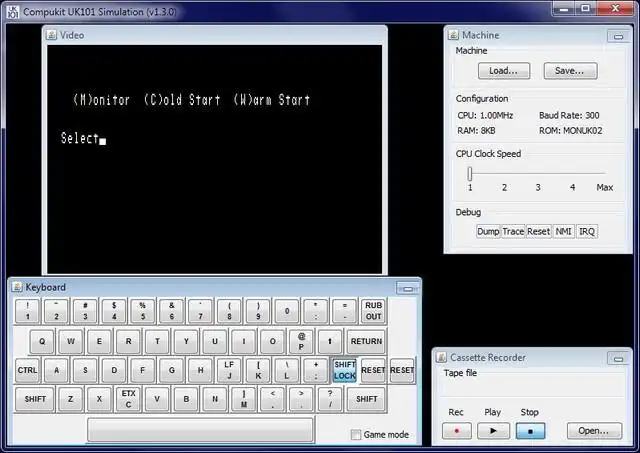This screenshot has width=640, height=453.
Task: Start tape playback with the Play button
Action: point(493,431)
